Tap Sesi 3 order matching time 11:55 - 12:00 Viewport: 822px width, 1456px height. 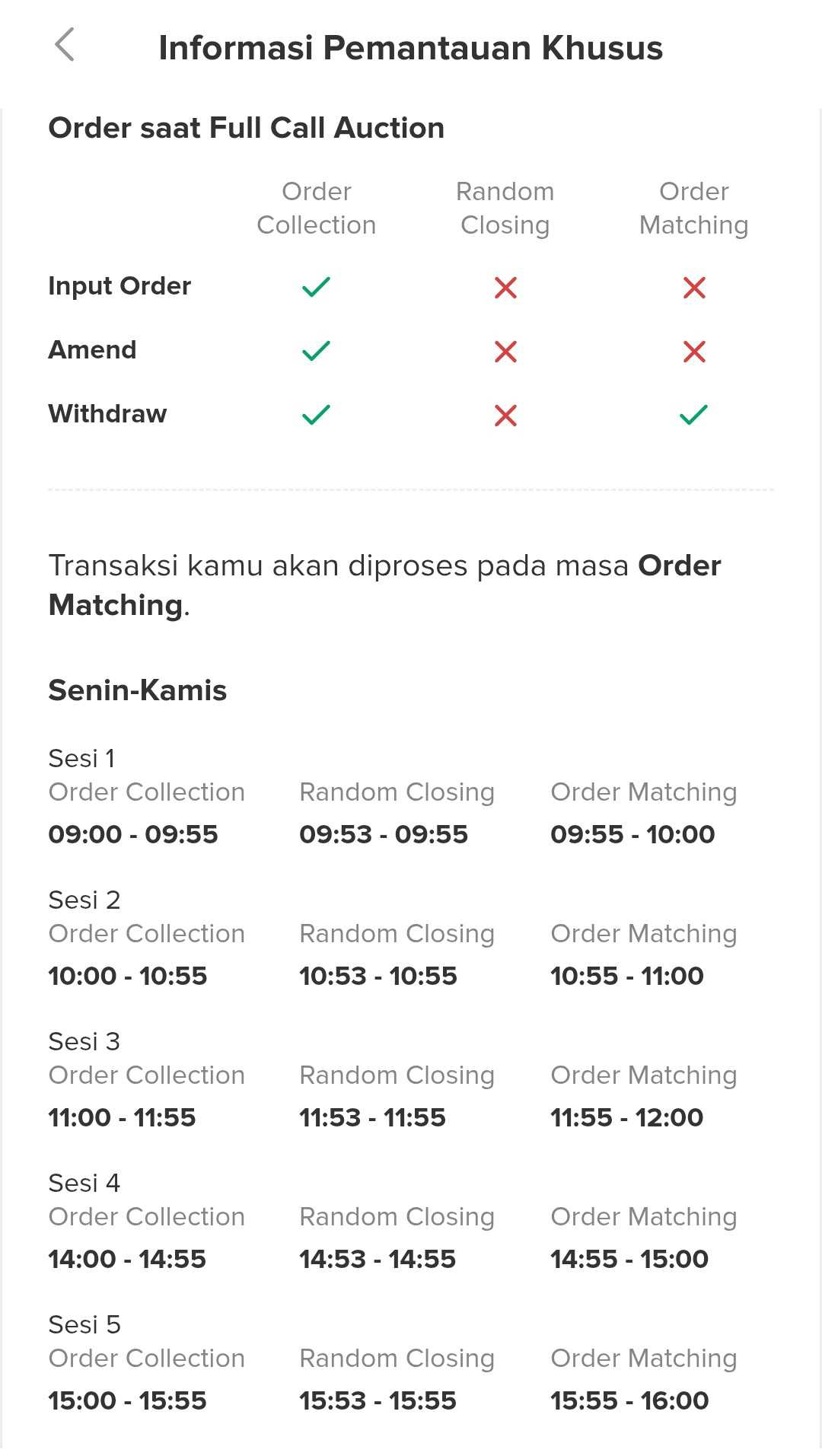pyautogui.click(x=627, y=1117)
